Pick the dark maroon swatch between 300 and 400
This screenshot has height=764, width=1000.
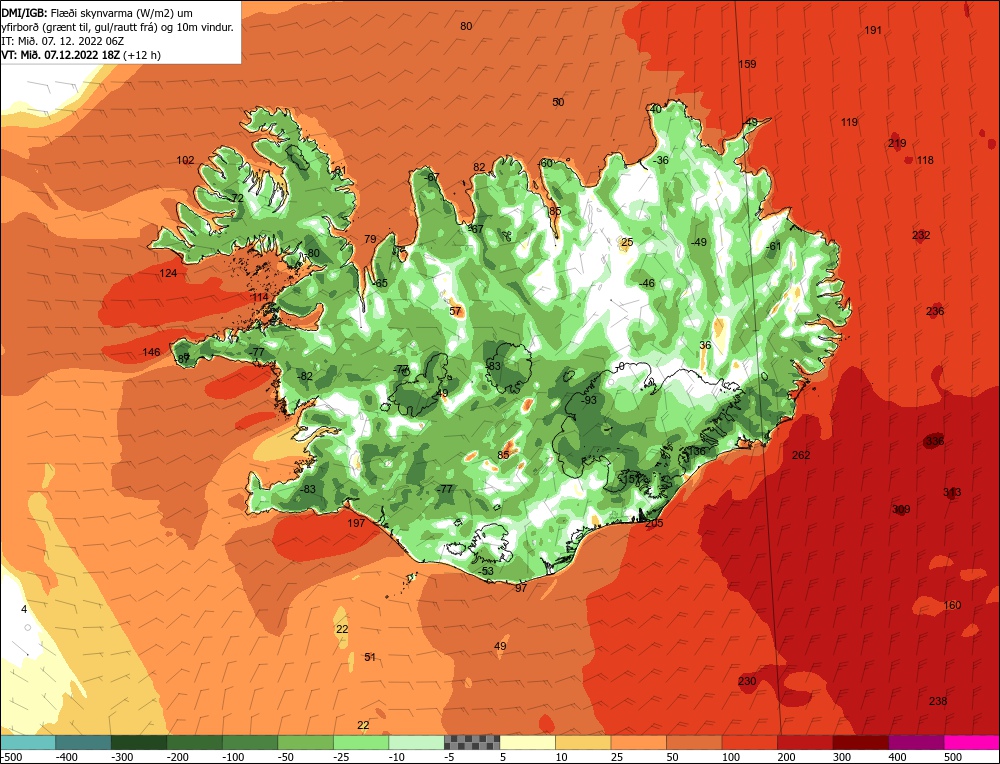tap(860, 742)
